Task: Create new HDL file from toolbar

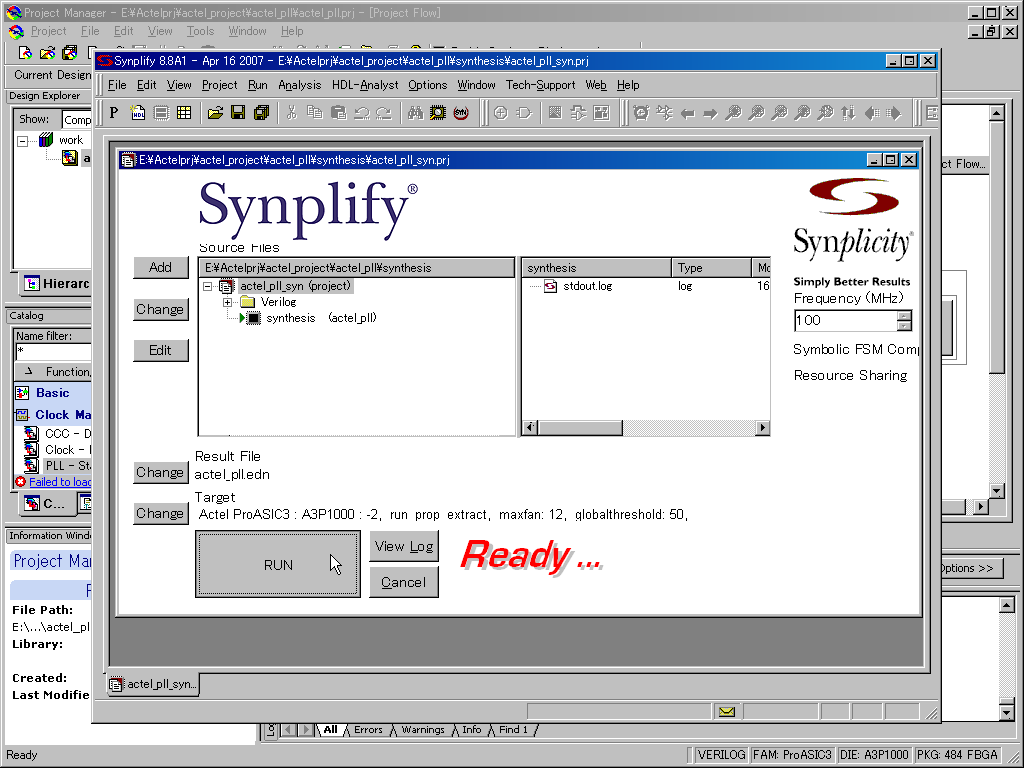Action: tap(138, 113)
